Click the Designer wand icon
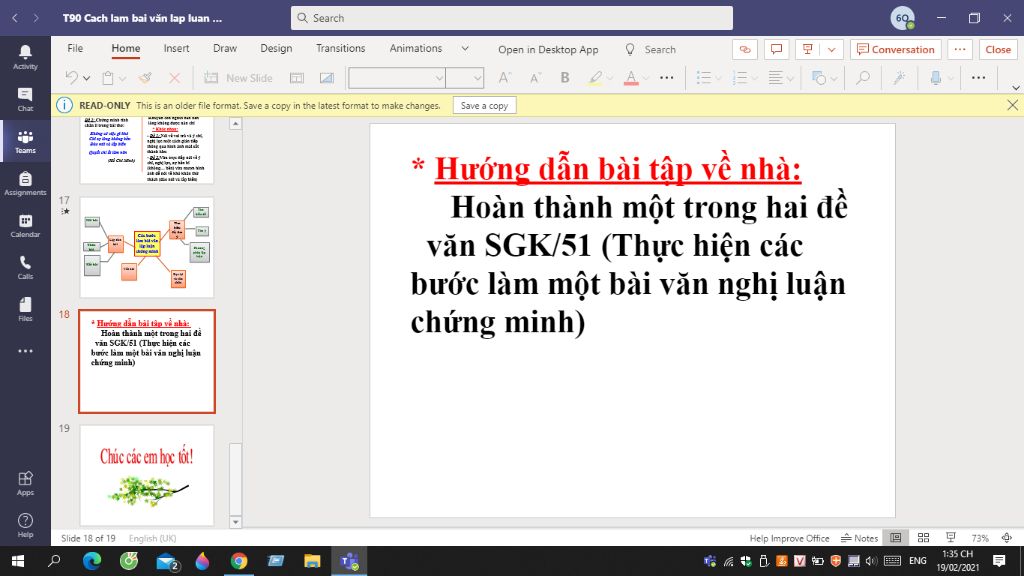This screenshot has width=1024, height=576. pos(899,78)
